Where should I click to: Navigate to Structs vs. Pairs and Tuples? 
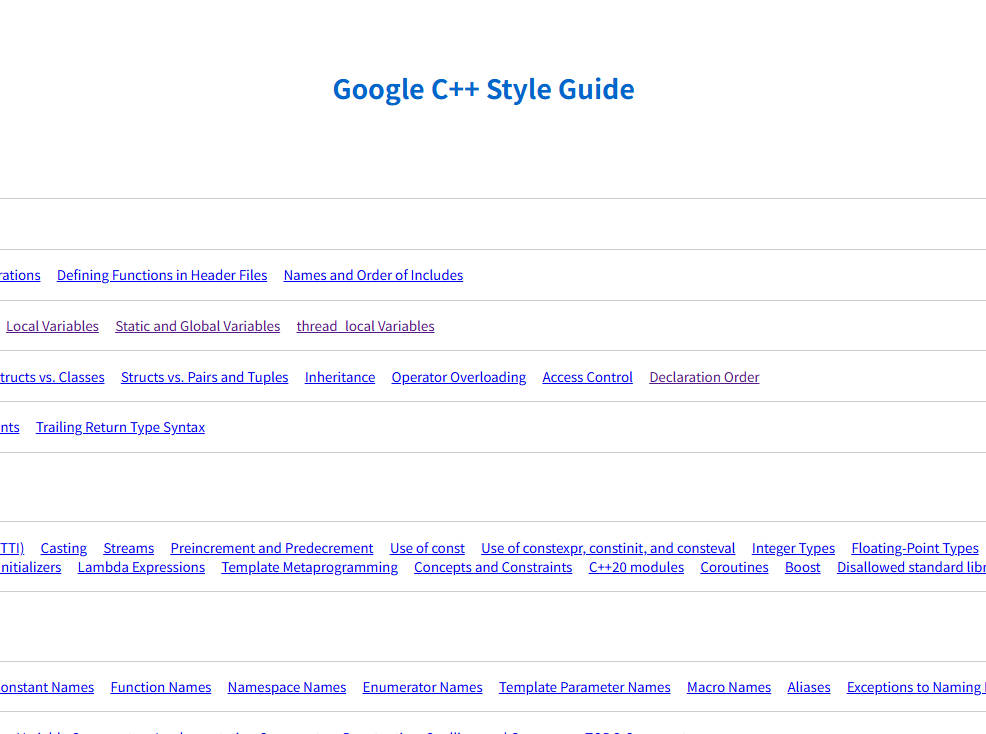pos(204,377)
